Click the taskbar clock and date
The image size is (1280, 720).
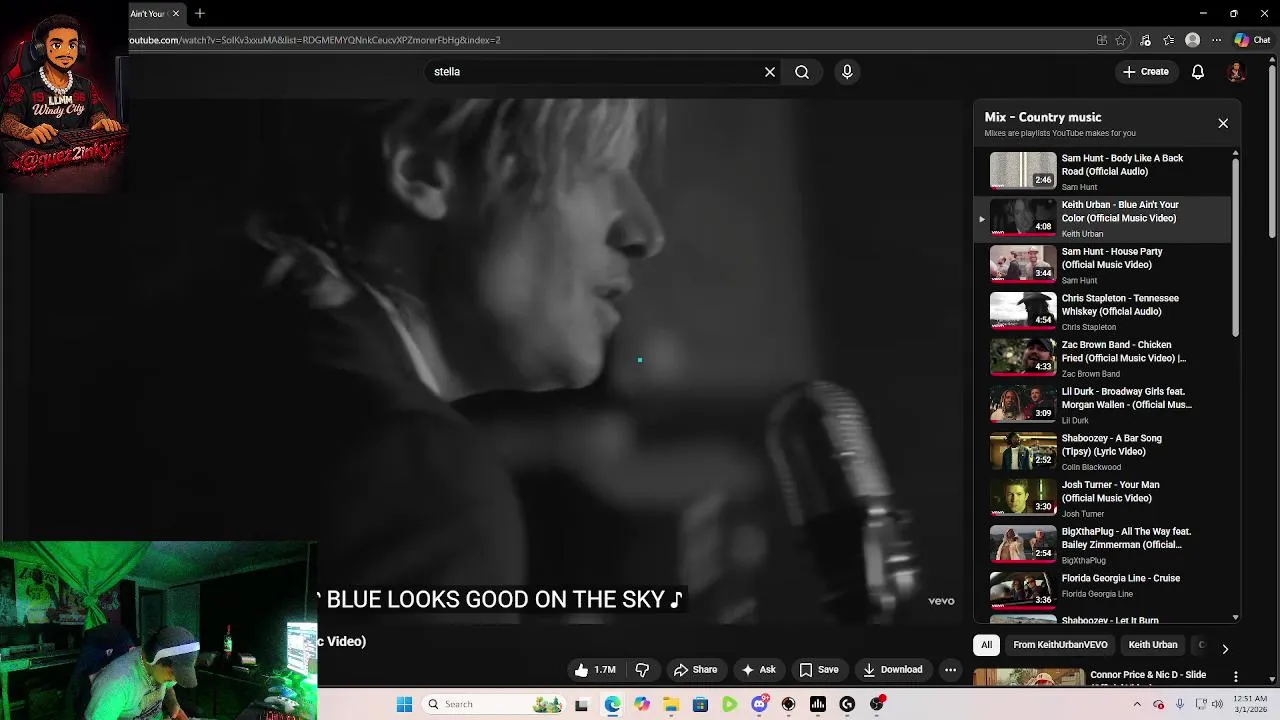pos(1251,704)
